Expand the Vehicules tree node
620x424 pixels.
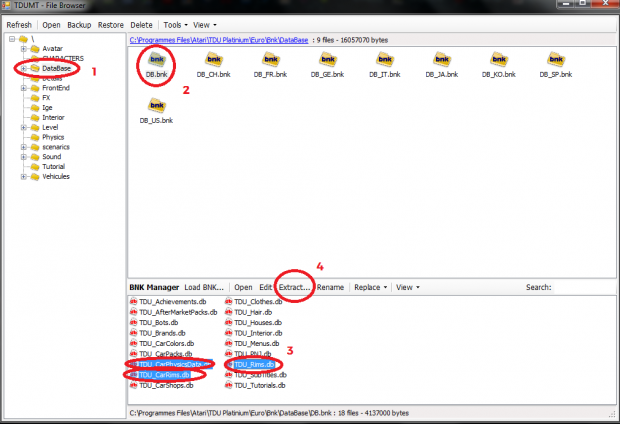(22, 176)
